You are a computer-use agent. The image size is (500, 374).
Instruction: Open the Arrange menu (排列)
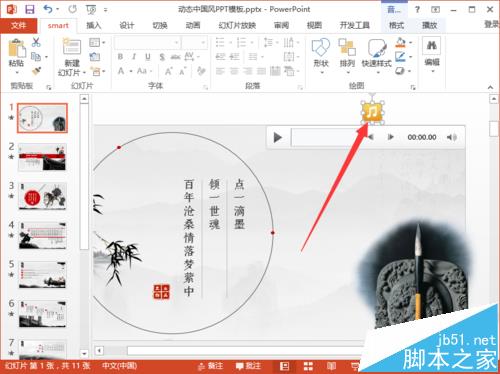pyautogui.click(x=347, y=55)
